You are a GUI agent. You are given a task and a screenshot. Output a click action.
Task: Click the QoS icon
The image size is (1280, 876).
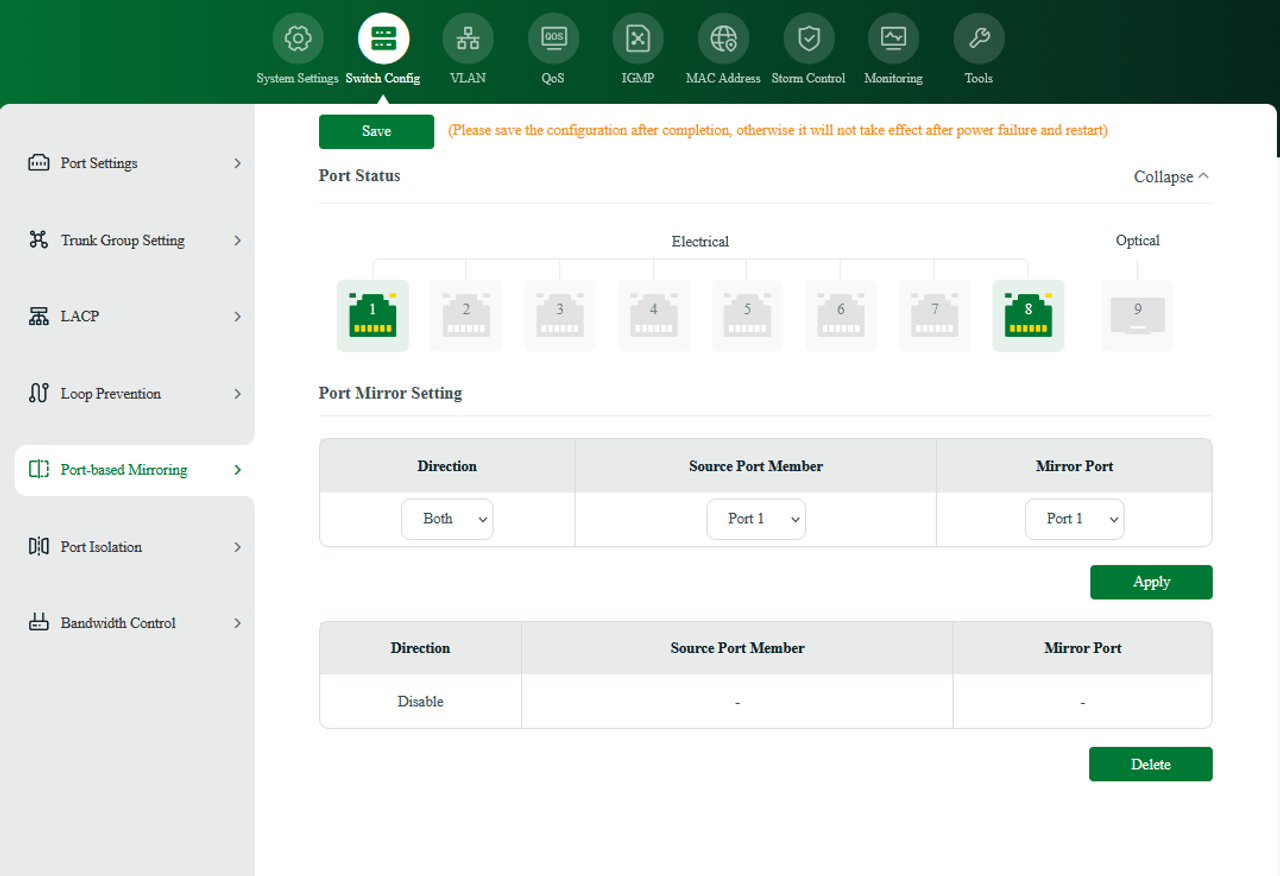coord(553,37)
